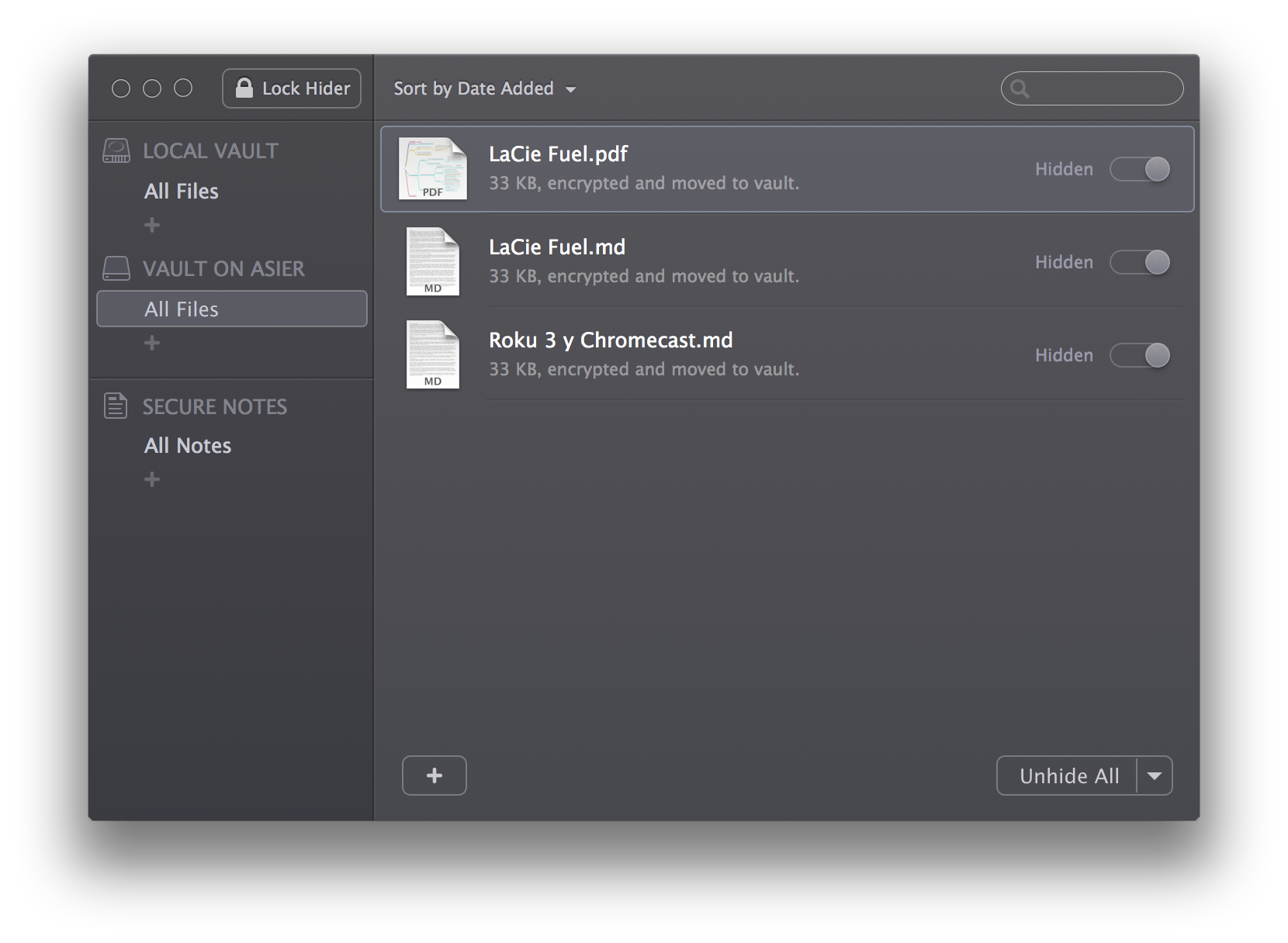Open the Sort by Date Added dropdown

point(484,89)
